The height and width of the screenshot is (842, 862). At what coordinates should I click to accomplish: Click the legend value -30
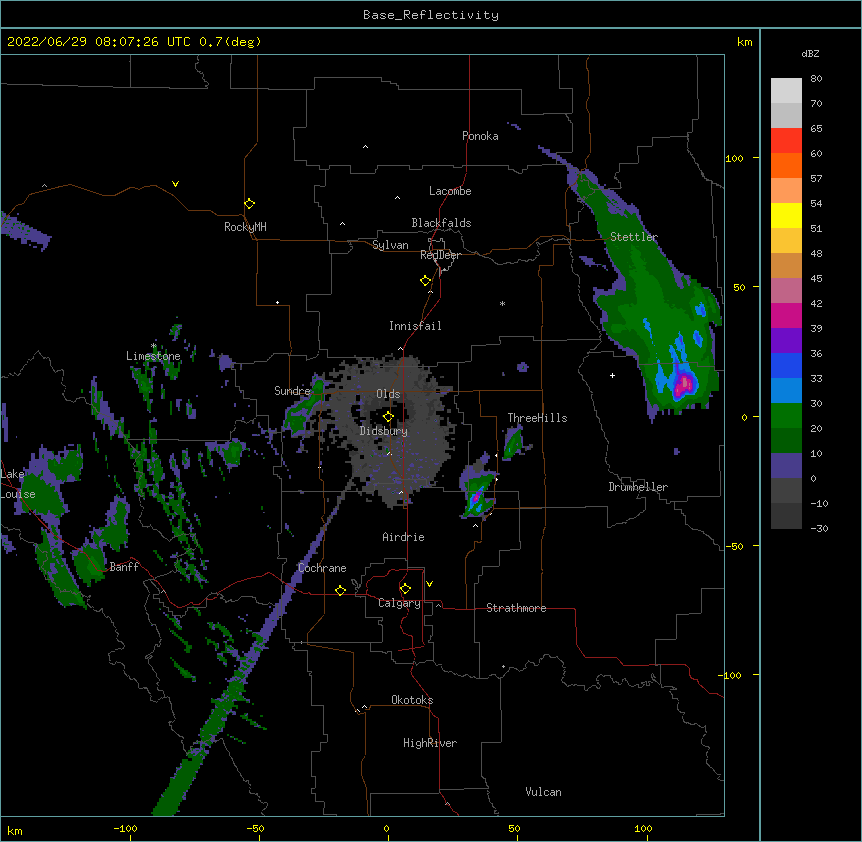click(819, 528)
